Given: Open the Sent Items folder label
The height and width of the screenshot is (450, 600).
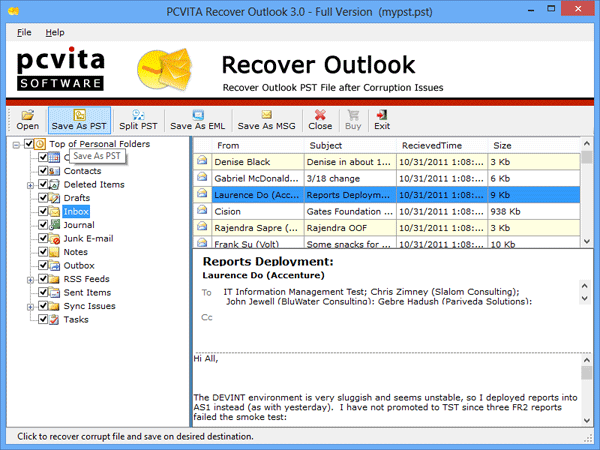Looking at the screenshot, I should click(x=87, y=292).
